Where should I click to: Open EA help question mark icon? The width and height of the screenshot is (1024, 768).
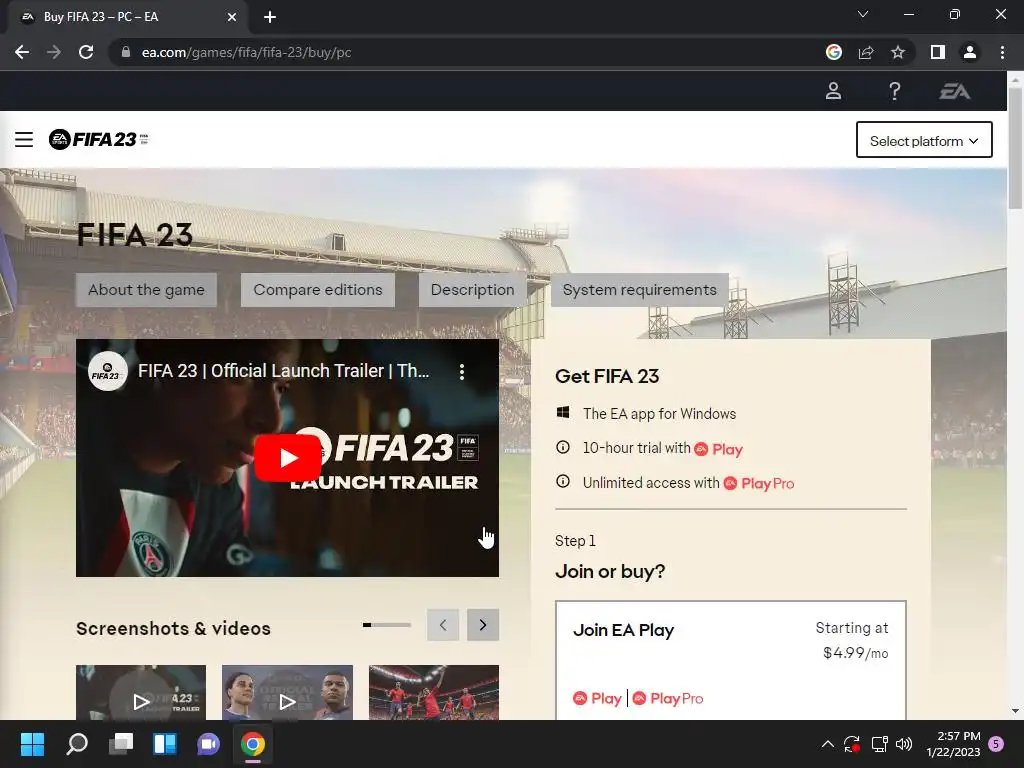(x=894, y=91)
